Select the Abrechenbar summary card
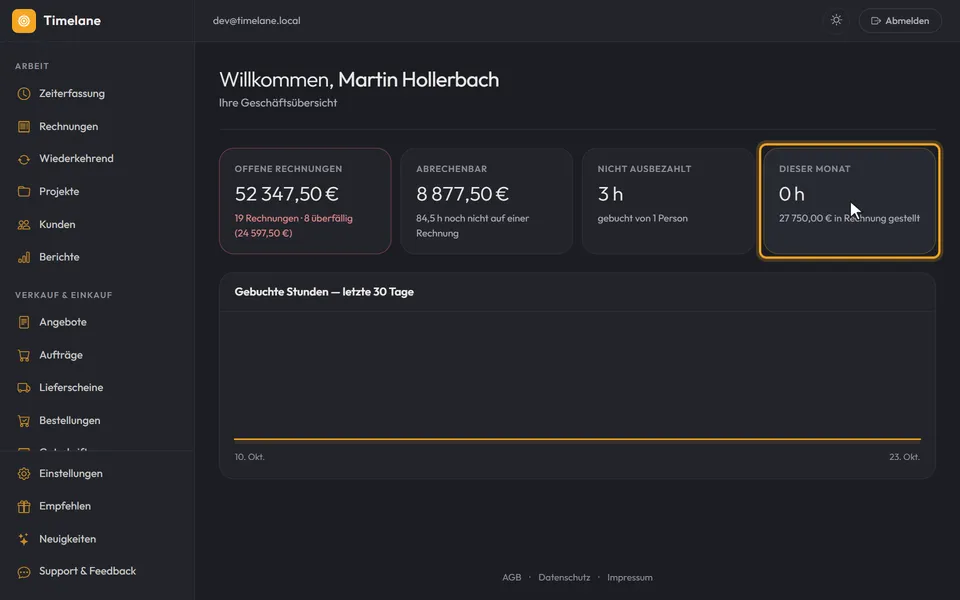960x600 pixels. [x=487, y=201]
